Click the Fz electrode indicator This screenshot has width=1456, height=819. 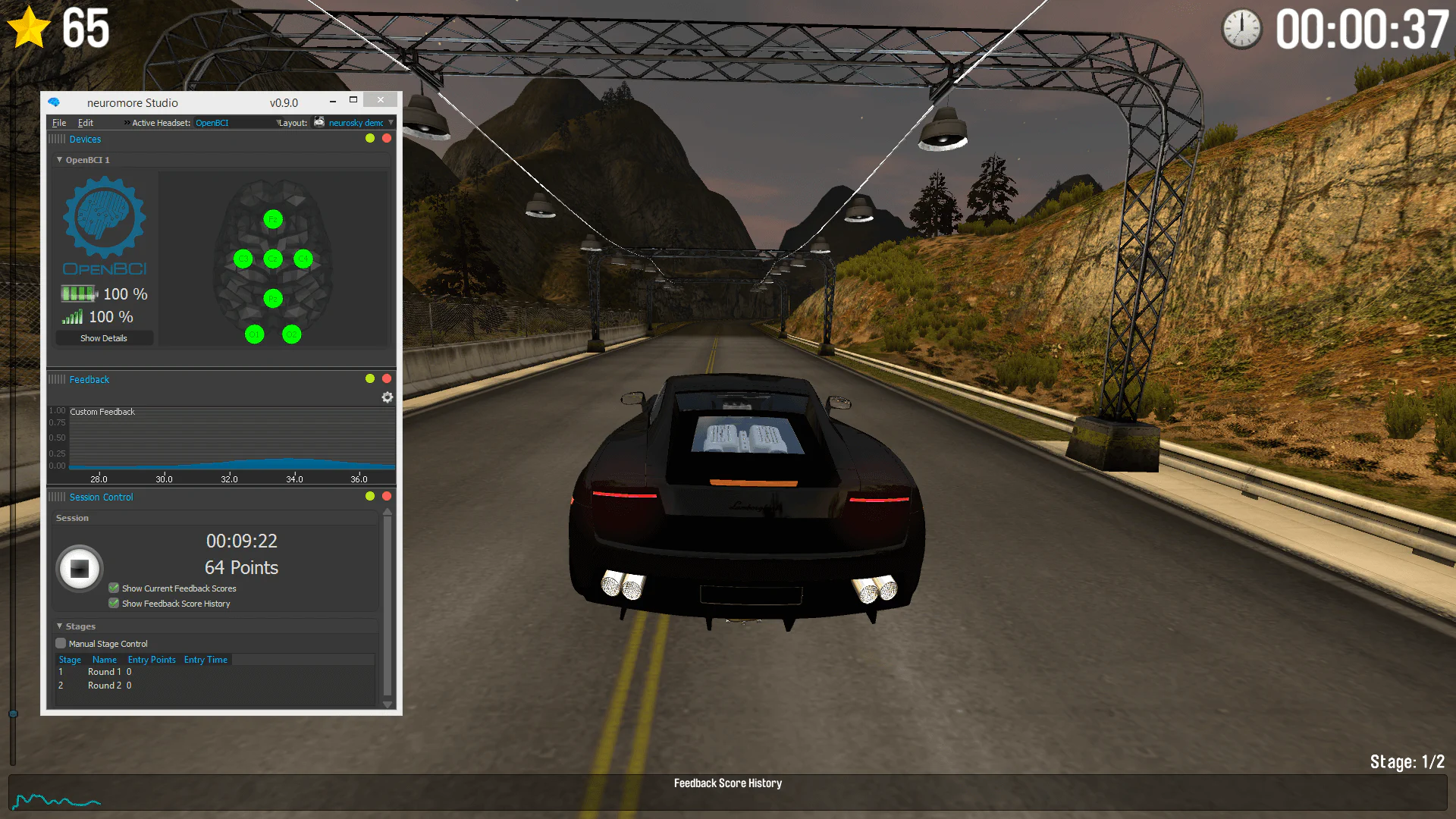(273, 220)
